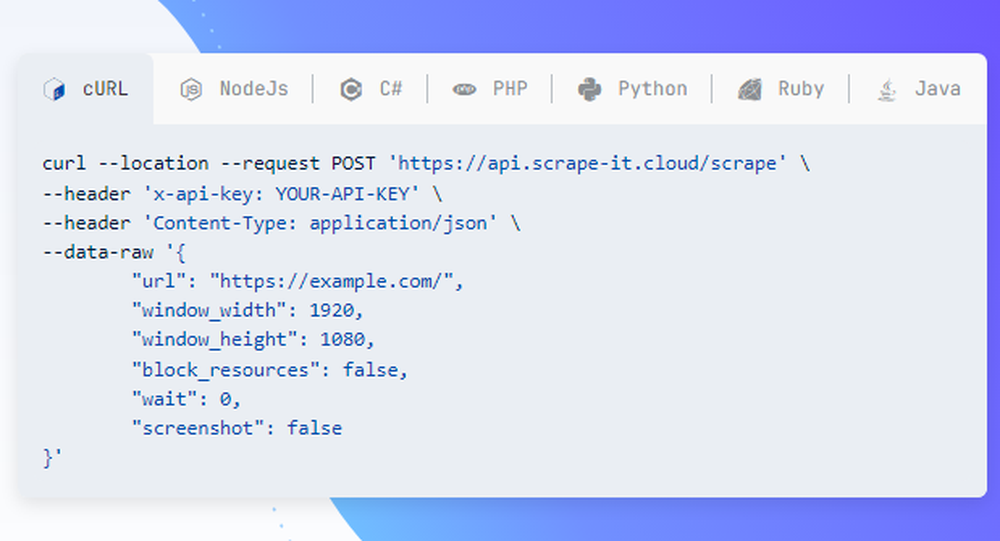Screen dimensions: 1000x541
Task: Click the https://example.com/ URL value
Action: pyautogui.click(x=332, y=281)
